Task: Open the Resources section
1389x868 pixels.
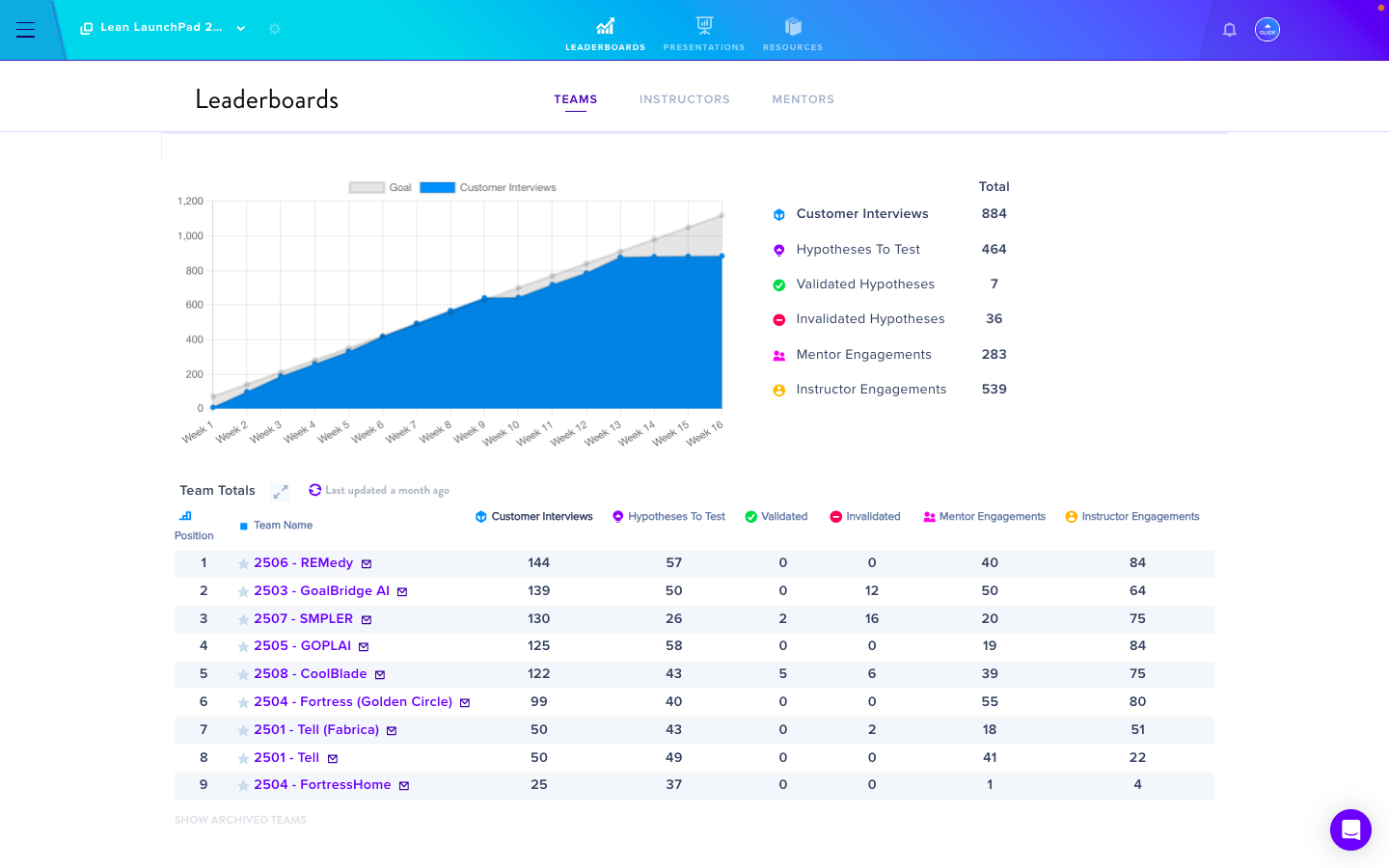Action: pos(793,34)
